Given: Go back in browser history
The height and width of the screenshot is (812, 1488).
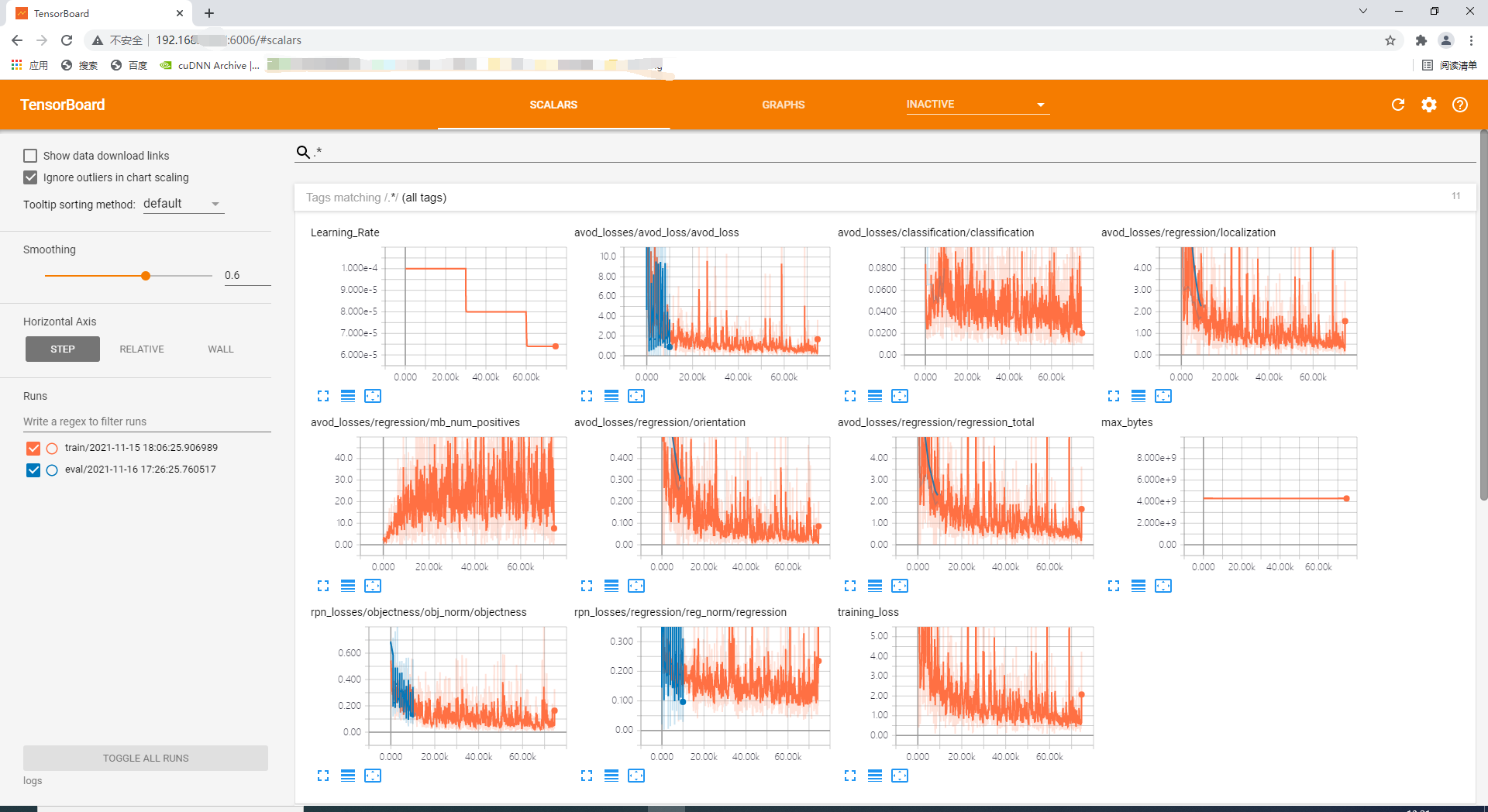Looking at the screenshot, I should [17, 40].
